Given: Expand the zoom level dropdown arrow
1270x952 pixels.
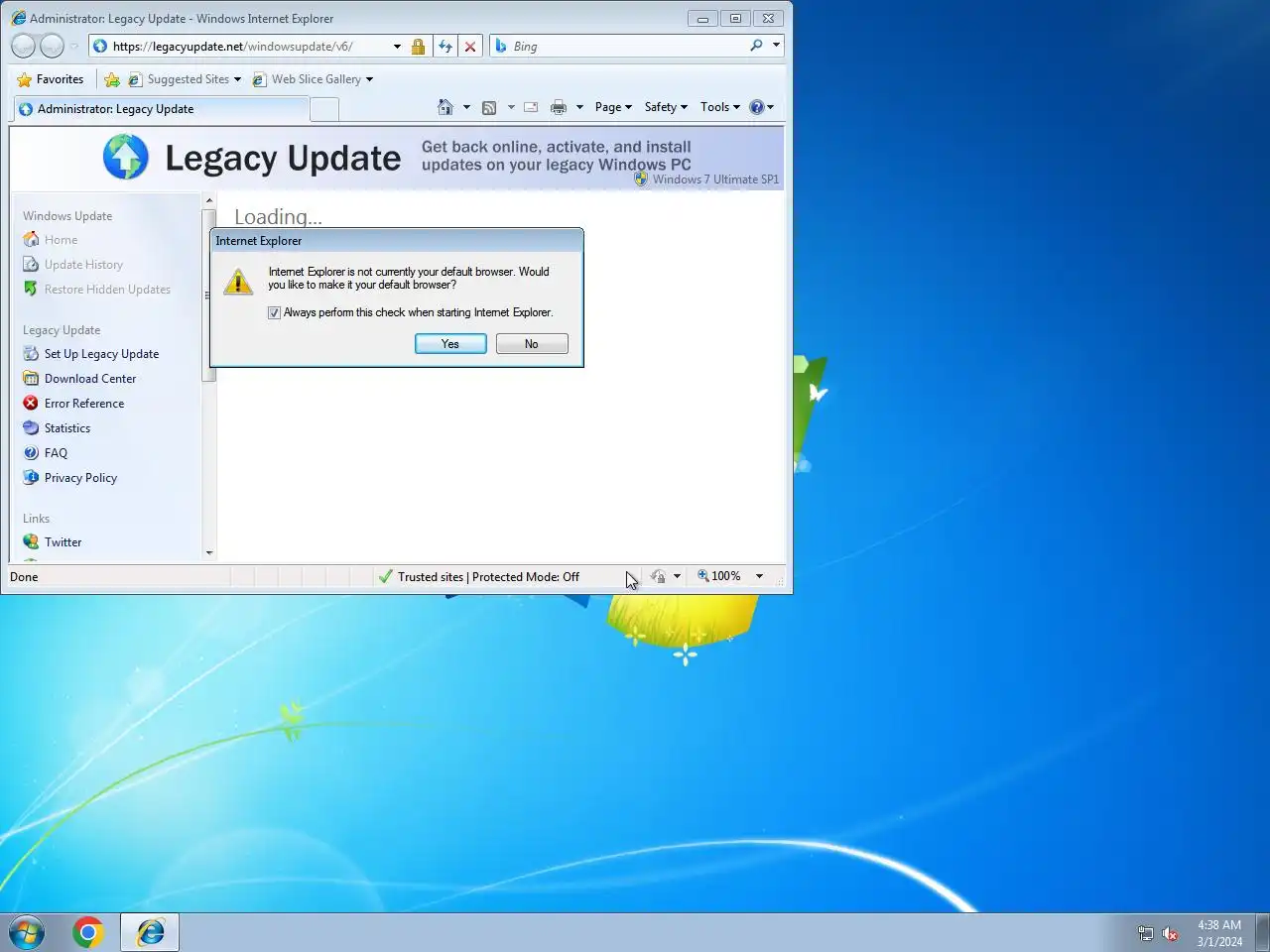Looking at the screenshot, I should tap(759, 576).
